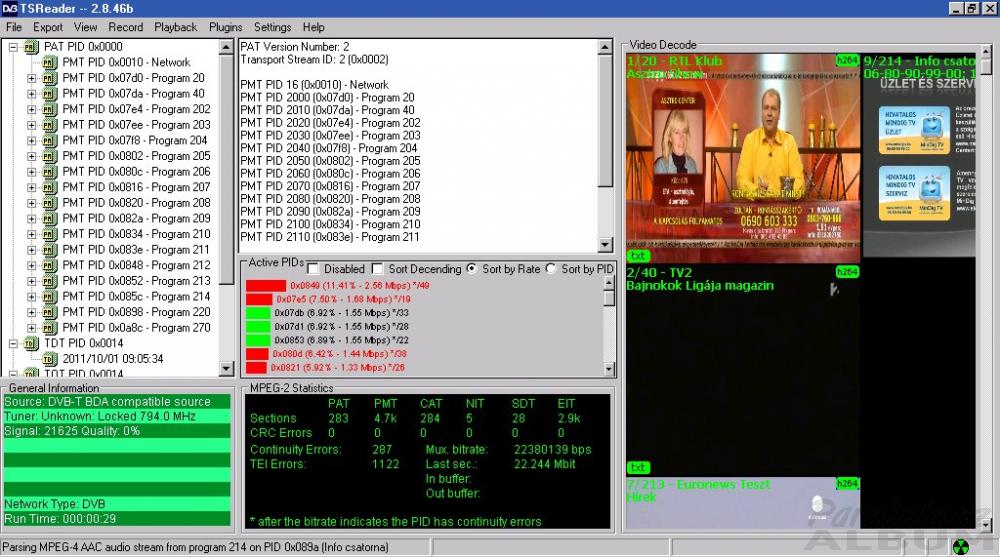Click the radiation status icon in status bar
Viewport: 1000px width, 557px height.
tap(960, 547)
